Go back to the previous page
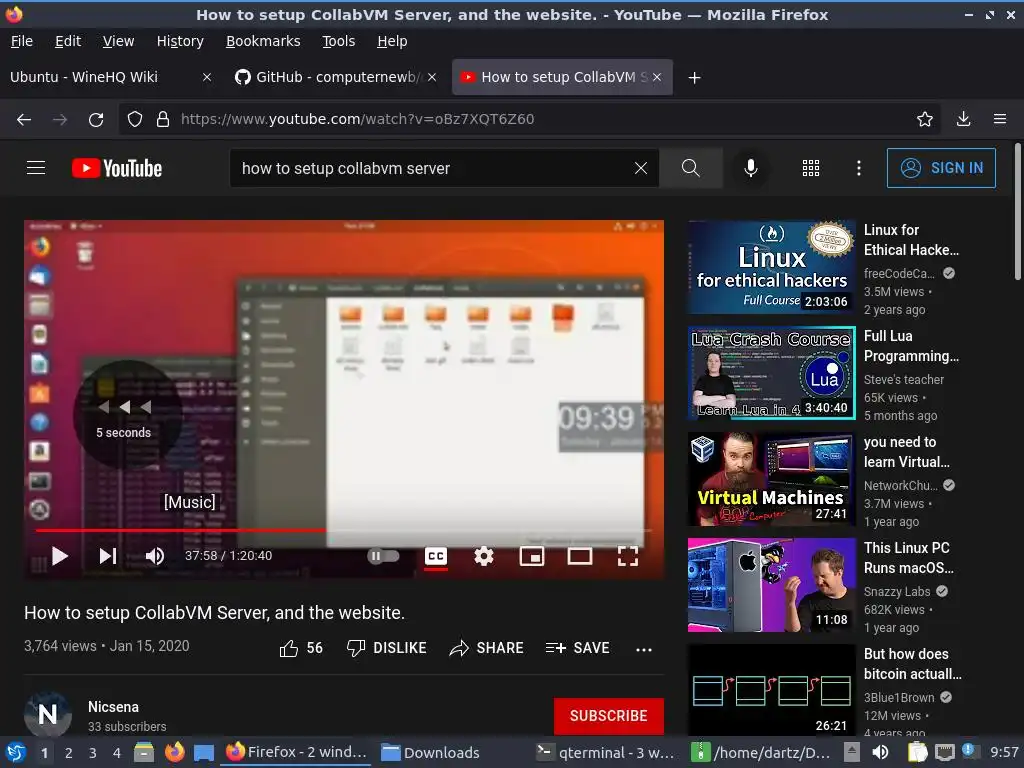 click(x=24, y=120)
